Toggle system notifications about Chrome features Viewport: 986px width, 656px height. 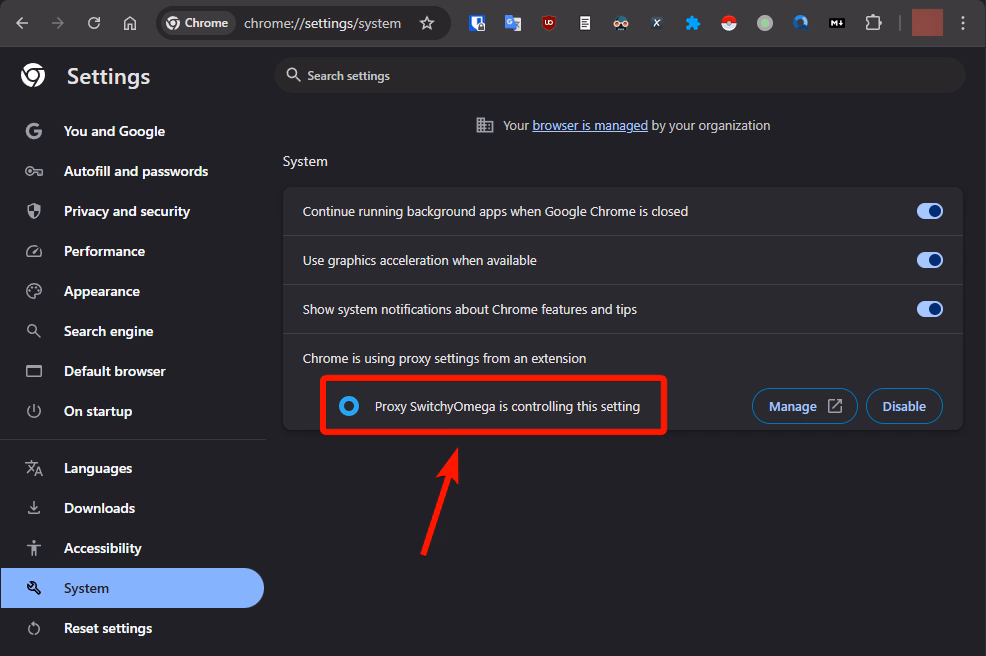coord(929,309)
